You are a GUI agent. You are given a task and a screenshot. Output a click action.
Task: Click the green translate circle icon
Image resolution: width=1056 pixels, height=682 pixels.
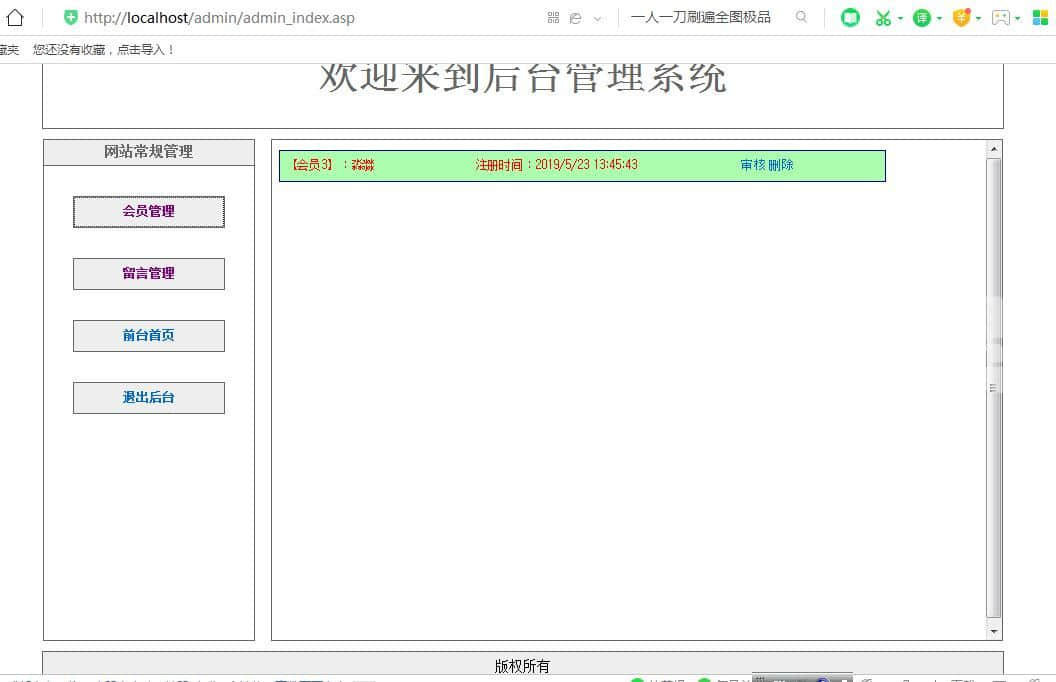point(921,17)
